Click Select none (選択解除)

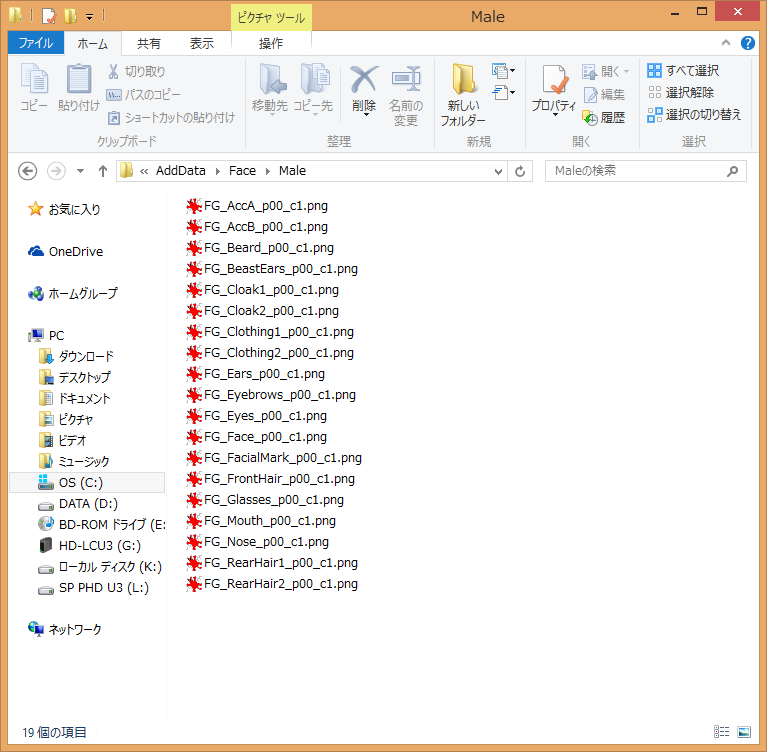tap(680, 92)
